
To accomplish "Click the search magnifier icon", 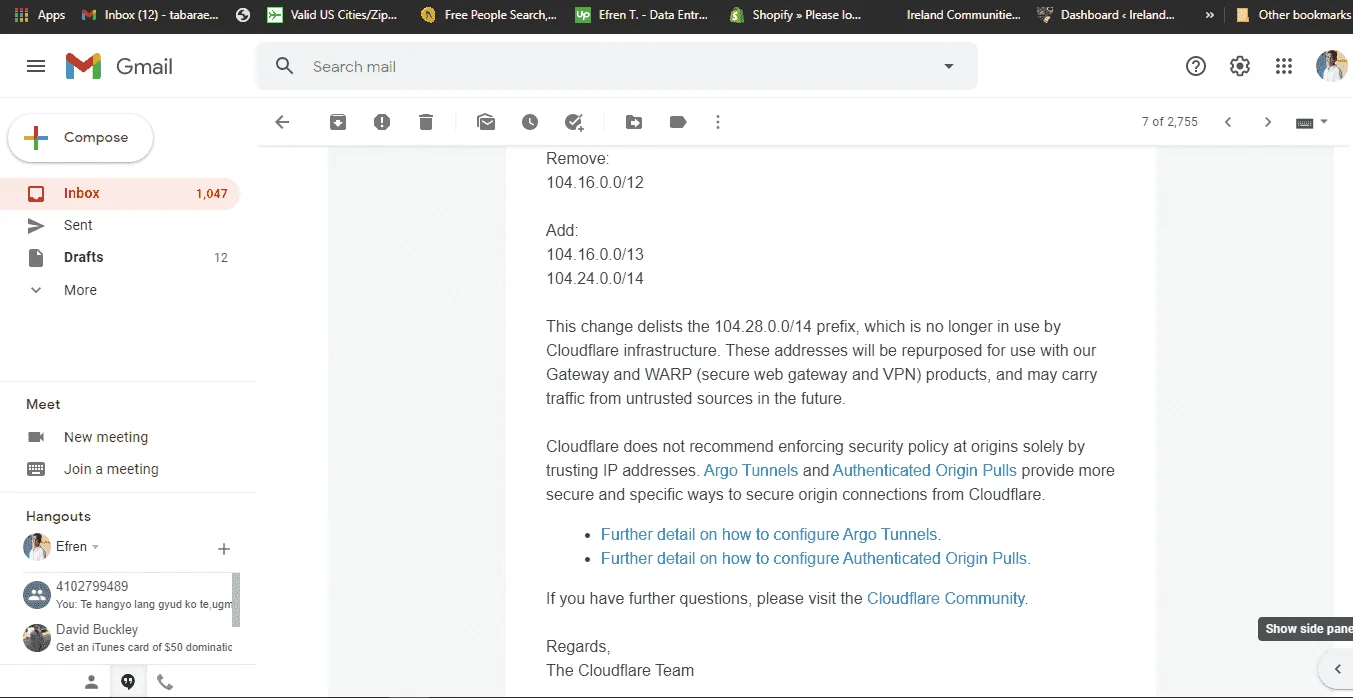I will coord(285,66).
